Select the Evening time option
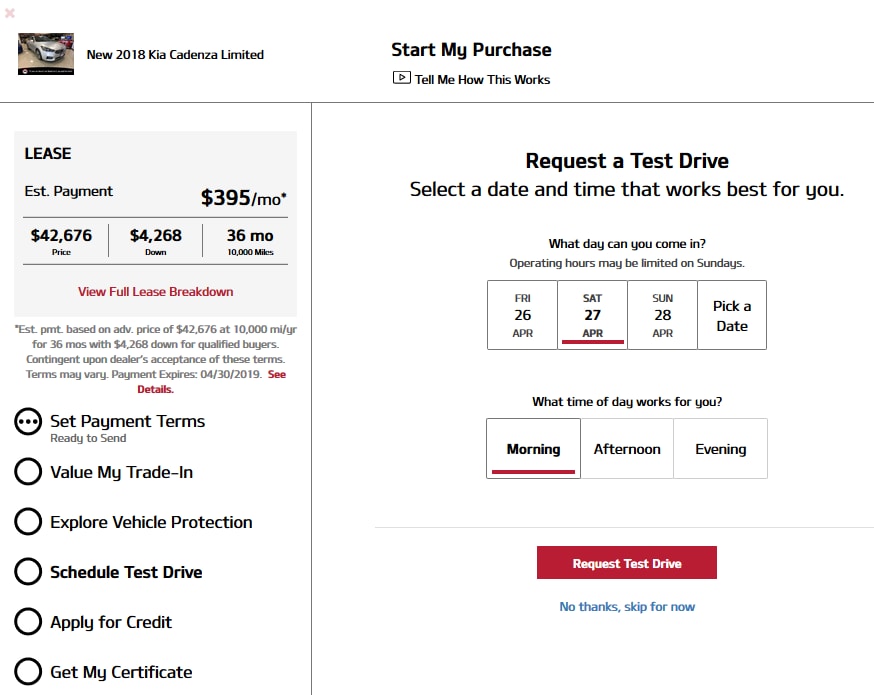This screenshot has width=874, height=695. tap(720, 449)
